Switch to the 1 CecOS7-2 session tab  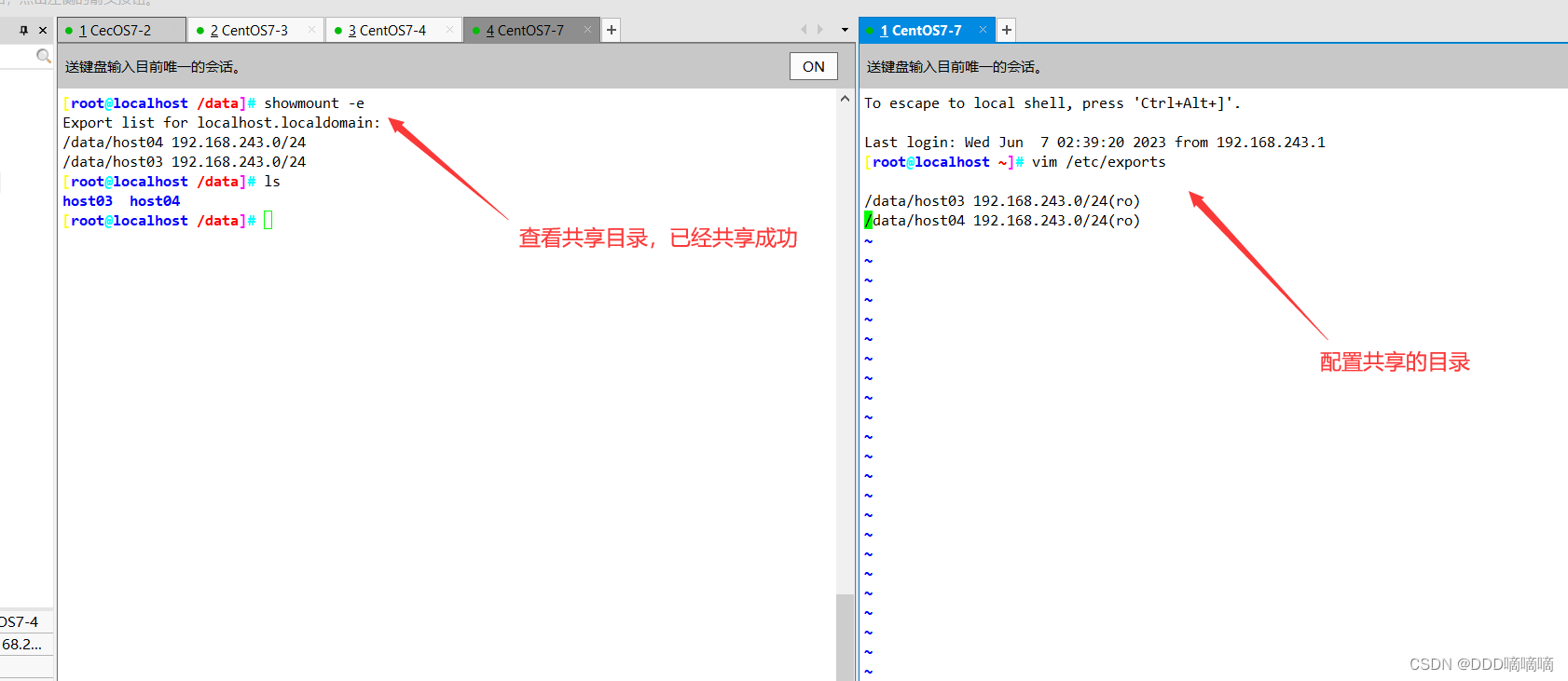click(121, 30)
